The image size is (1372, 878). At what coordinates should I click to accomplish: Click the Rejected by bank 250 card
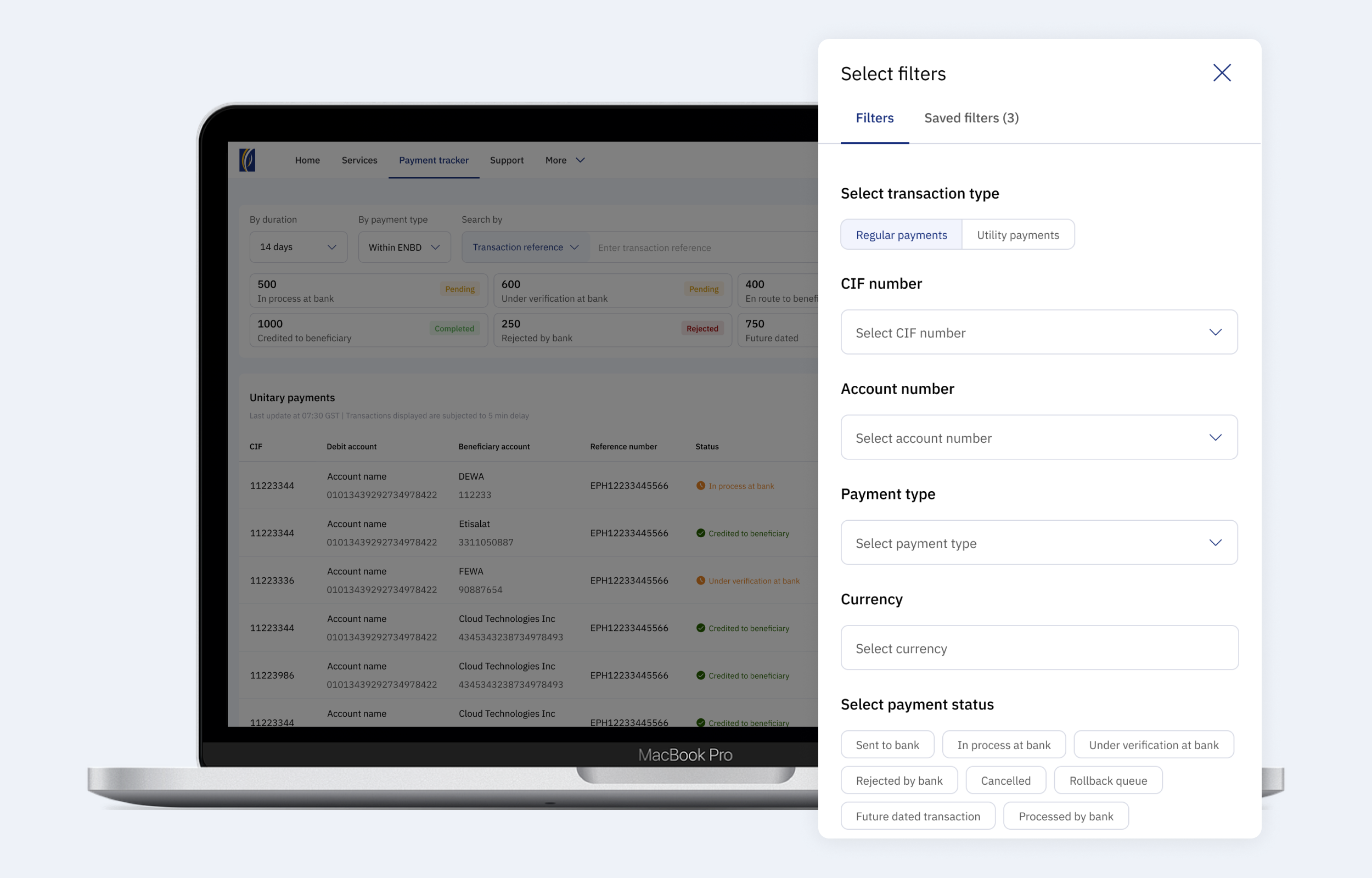[612, 330]
